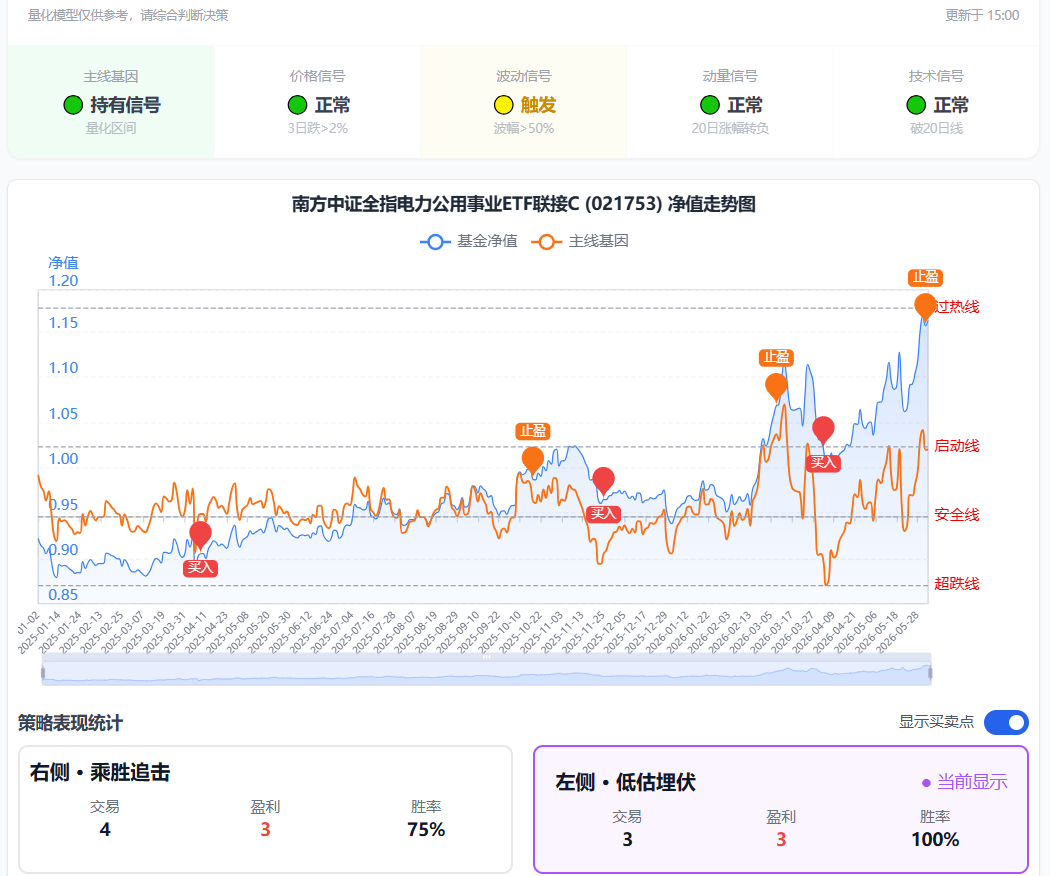Click the 买入 marker near 2026-03-27
This screenshot has height=876, width=1050.
823,430
